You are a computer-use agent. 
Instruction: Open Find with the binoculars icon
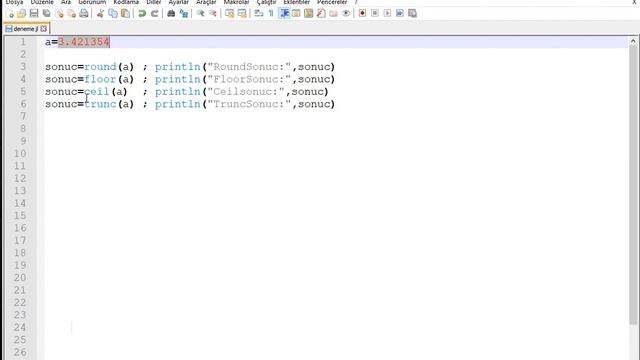click(x=171, y=13)
